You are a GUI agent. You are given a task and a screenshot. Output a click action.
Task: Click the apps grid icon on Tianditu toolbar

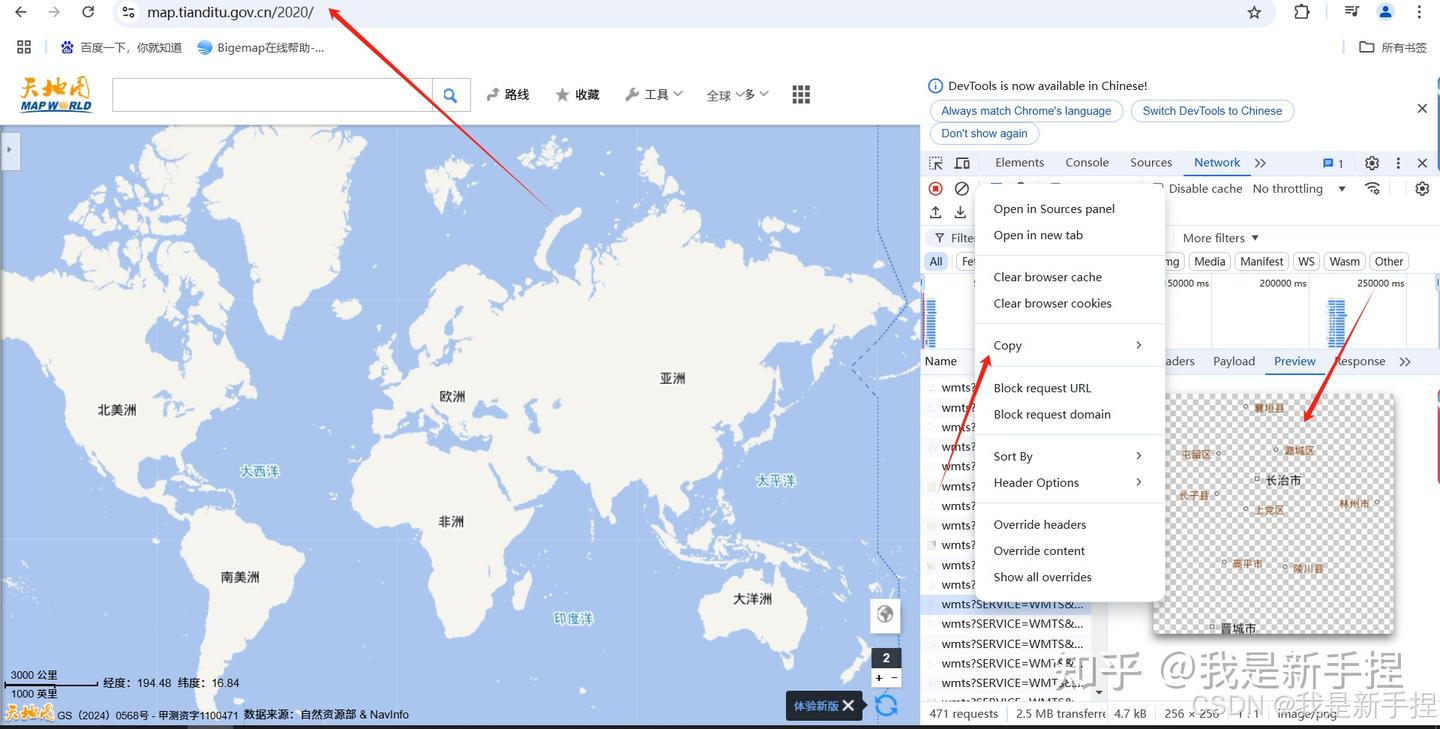(799, 94)
